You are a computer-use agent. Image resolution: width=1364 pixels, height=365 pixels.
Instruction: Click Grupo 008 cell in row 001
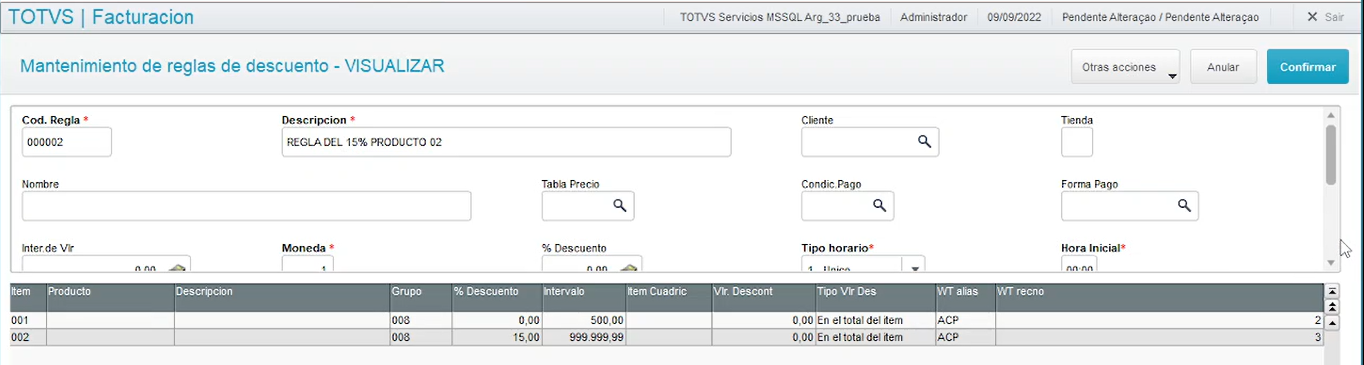click(421, 320)
